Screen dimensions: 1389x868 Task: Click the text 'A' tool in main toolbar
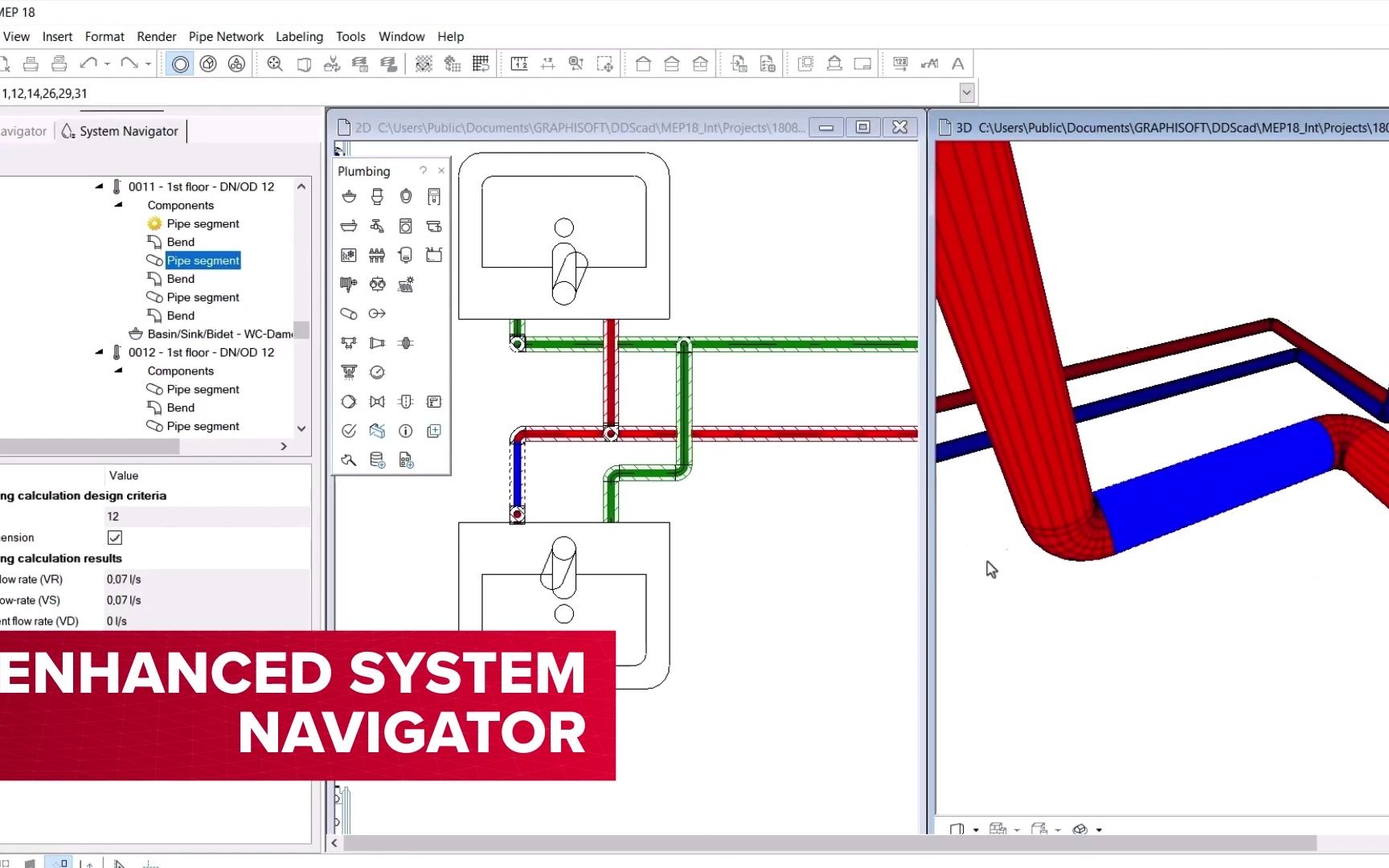coord(957,64)
